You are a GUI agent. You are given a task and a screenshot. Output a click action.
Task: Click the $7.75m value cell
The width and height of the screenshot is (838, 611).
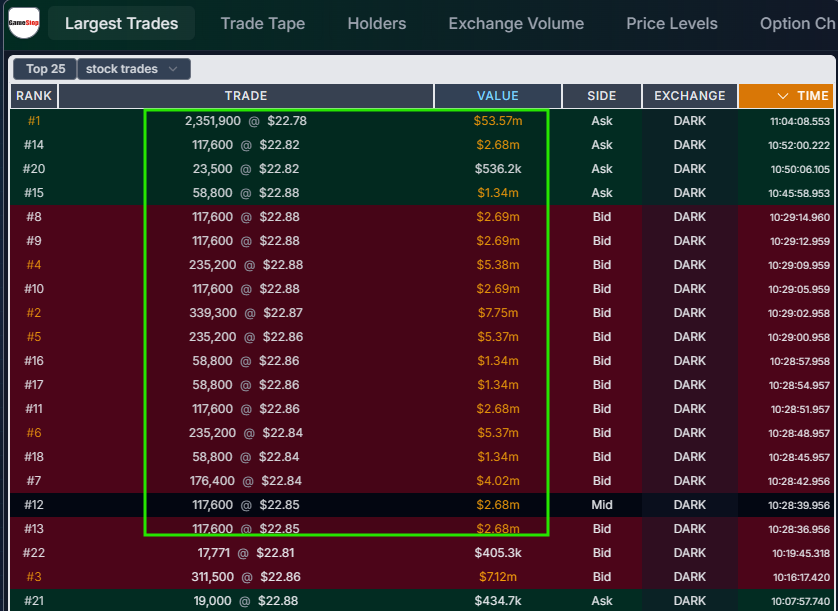pos(498,313)
